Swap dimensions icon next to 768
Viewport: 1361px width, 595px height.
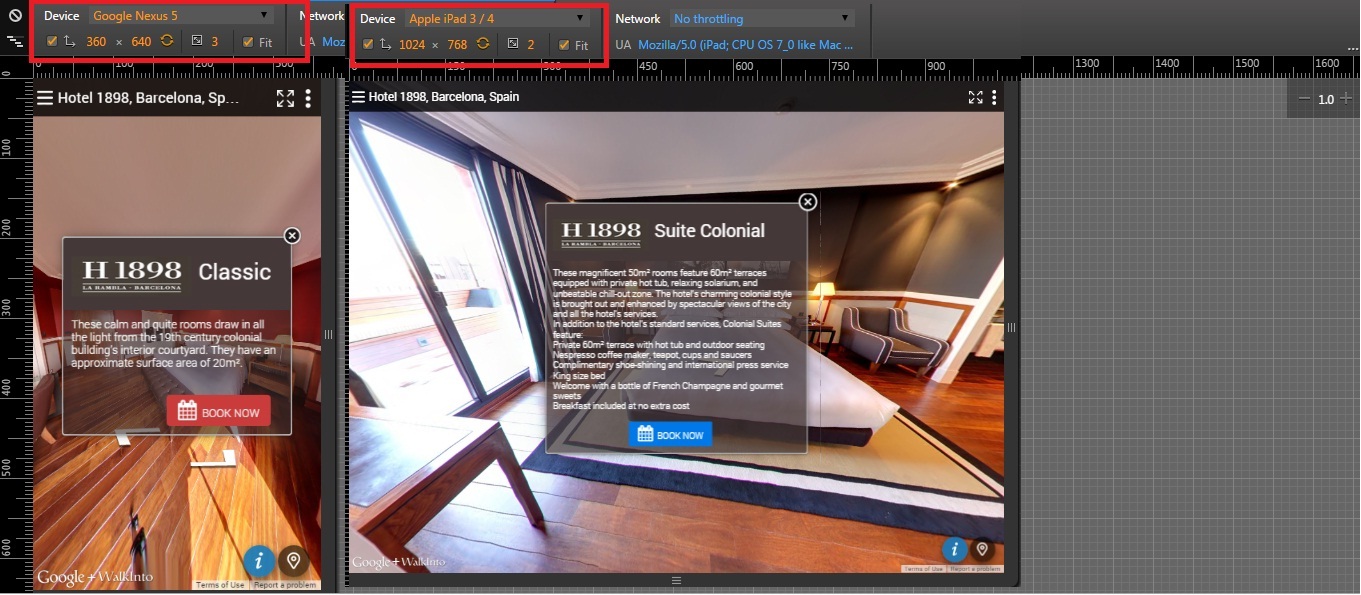tap(483, 44)
